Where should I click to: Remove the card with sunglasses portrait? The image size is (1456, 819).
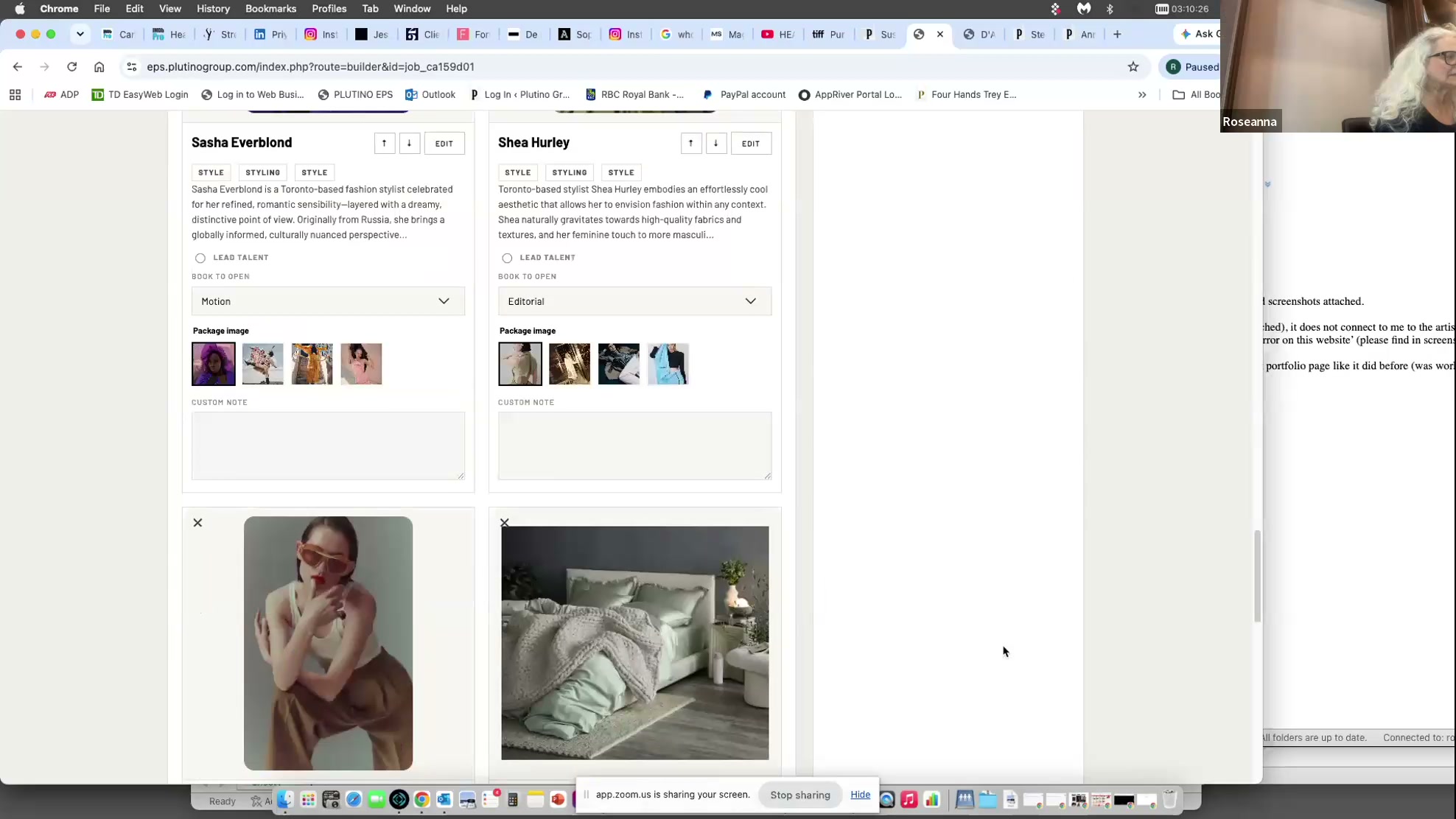[x=197, y=522]
